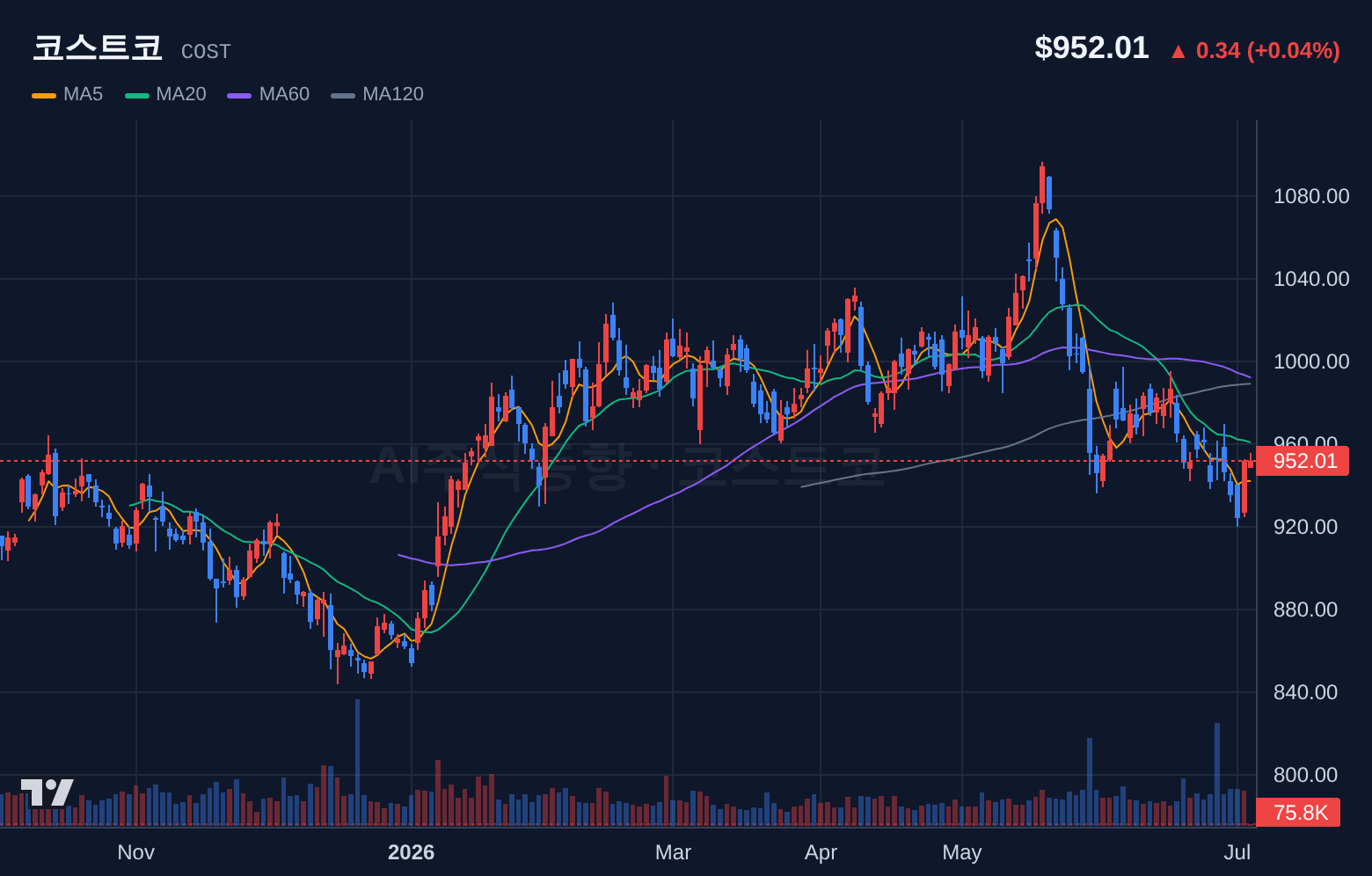This screenshot has height=876, width=1372.
Task: Click the Nov label on time axis
Action: point(135,852)
